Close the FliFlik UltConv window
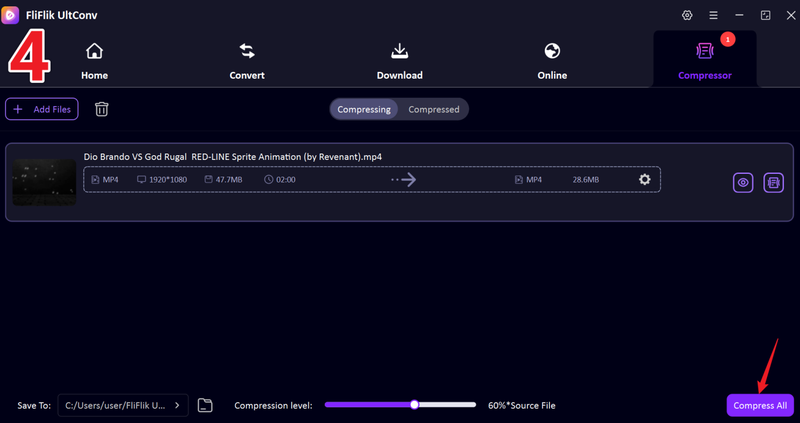800x423 pixels. coord(791,15)
